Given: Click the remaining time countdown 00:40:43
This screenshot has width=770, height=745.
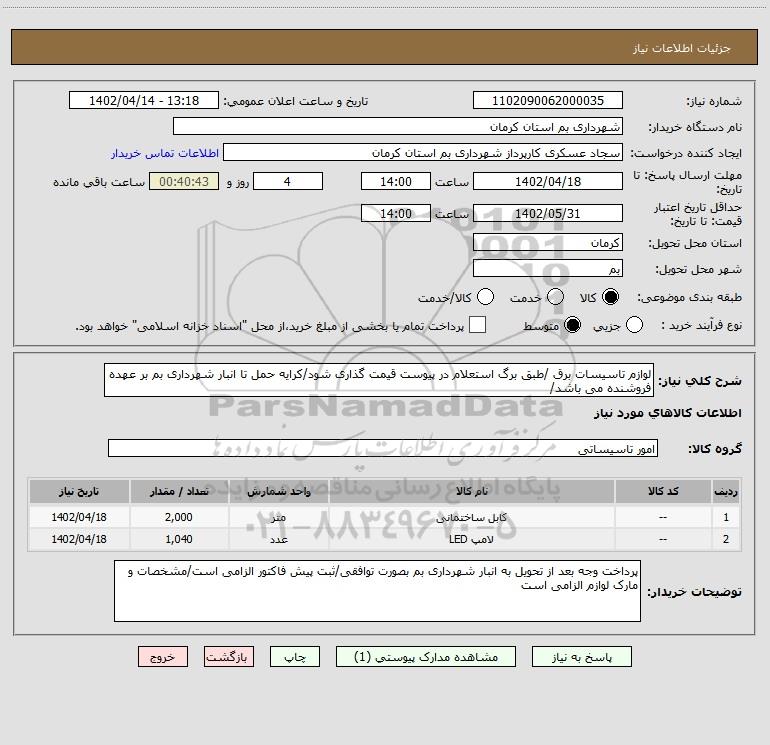Looking at the screenshot, I should pyautogui.click(x=184, y=181).
